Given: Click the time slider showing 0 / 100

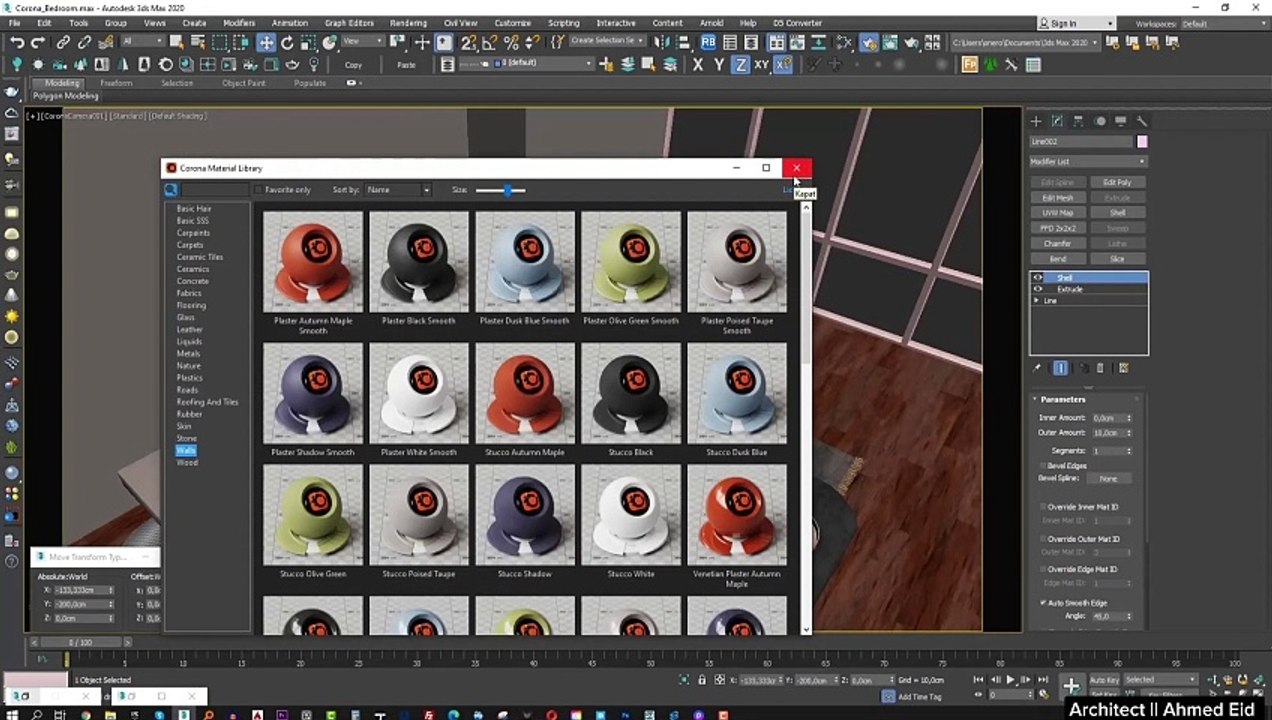Looking at the screenshot, I should (x=80, y=642).
